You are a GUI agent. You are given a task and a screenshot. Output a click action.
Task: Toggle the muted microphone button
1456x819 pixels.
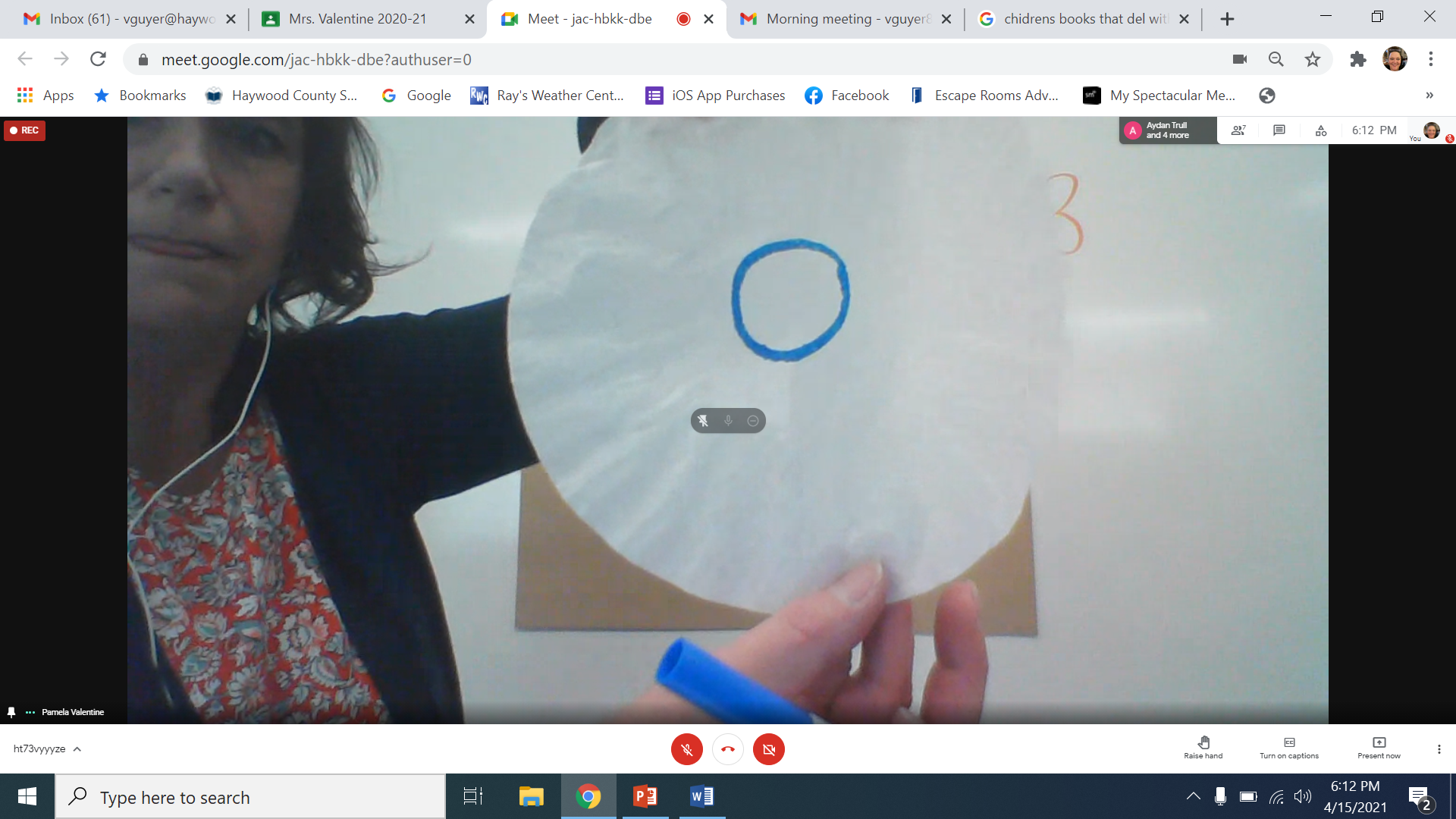click(687, 749)
